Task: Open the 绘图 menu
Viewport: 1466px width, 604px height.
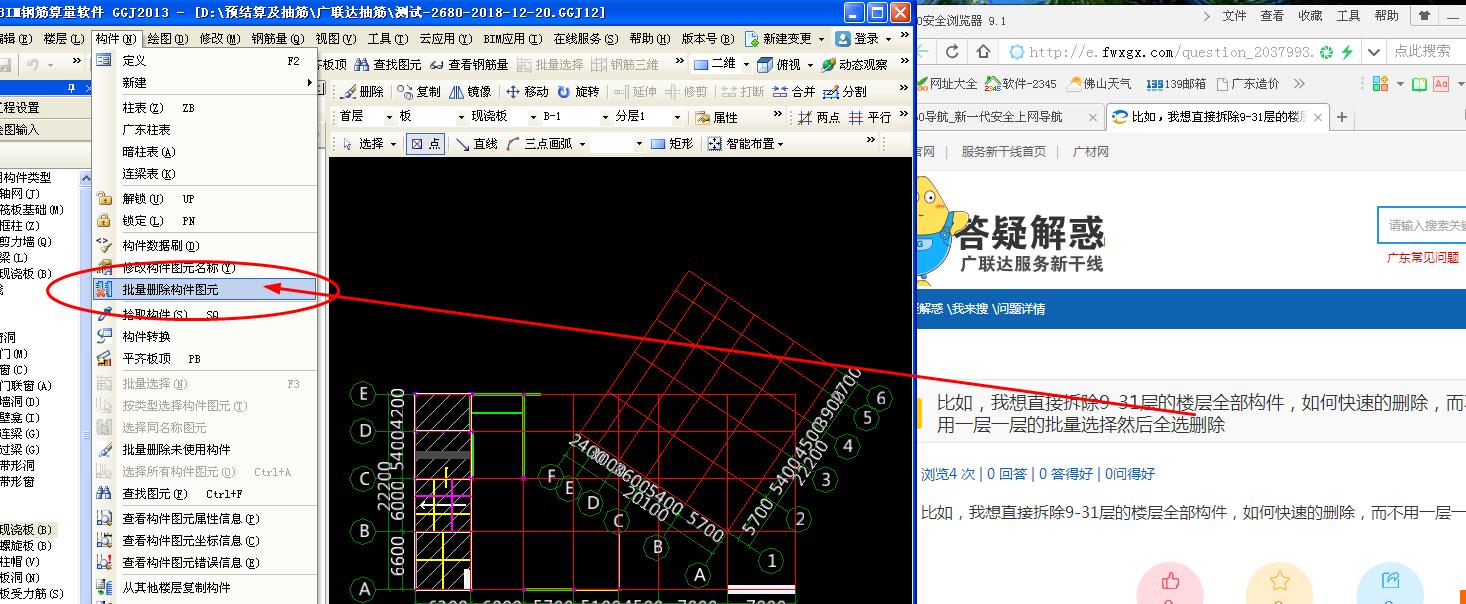Action: (x=167, y=38)
